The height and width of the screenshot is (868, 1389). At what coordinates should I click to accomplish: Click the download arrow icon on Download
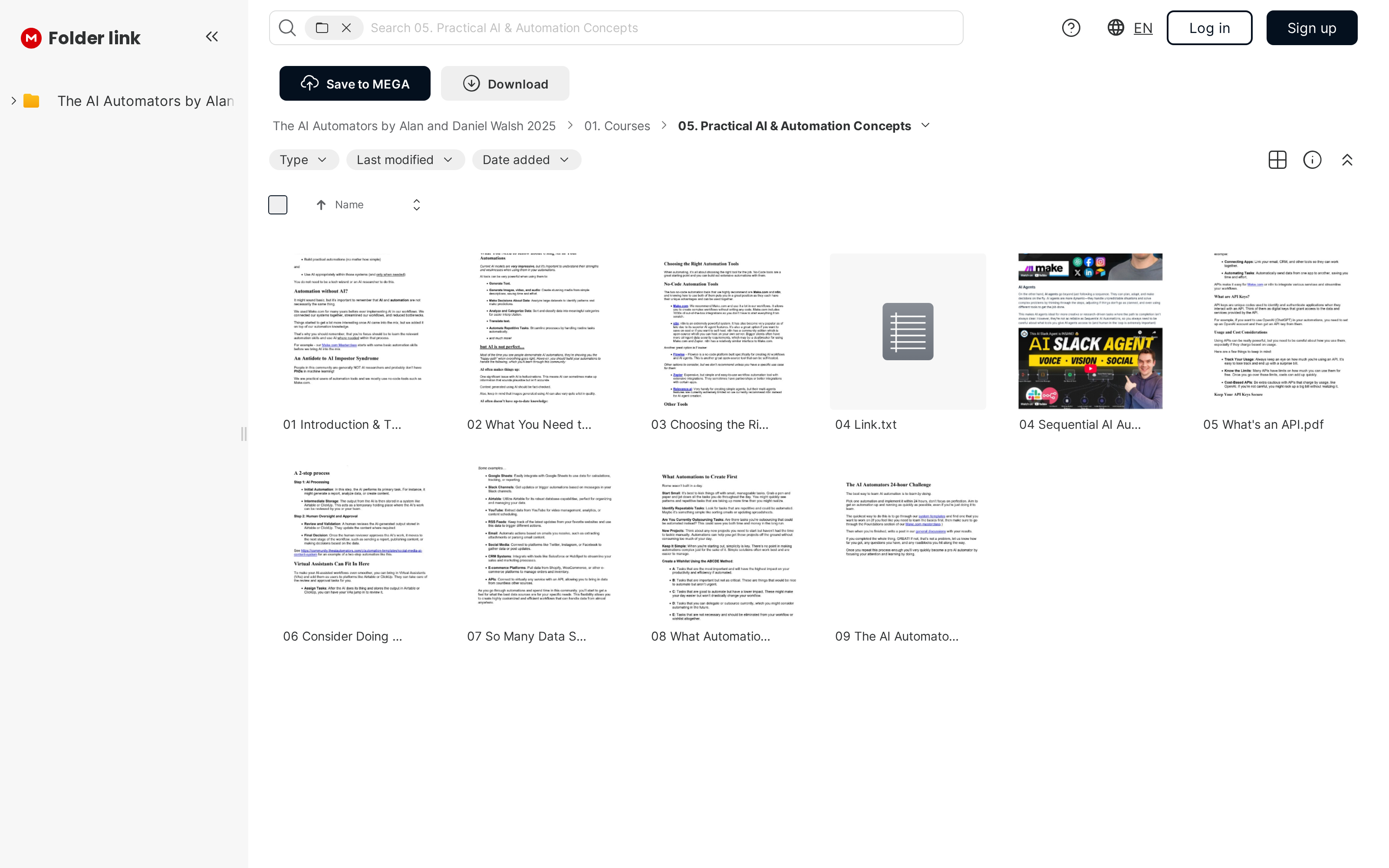pyautogui.click(x=471, y=83)
